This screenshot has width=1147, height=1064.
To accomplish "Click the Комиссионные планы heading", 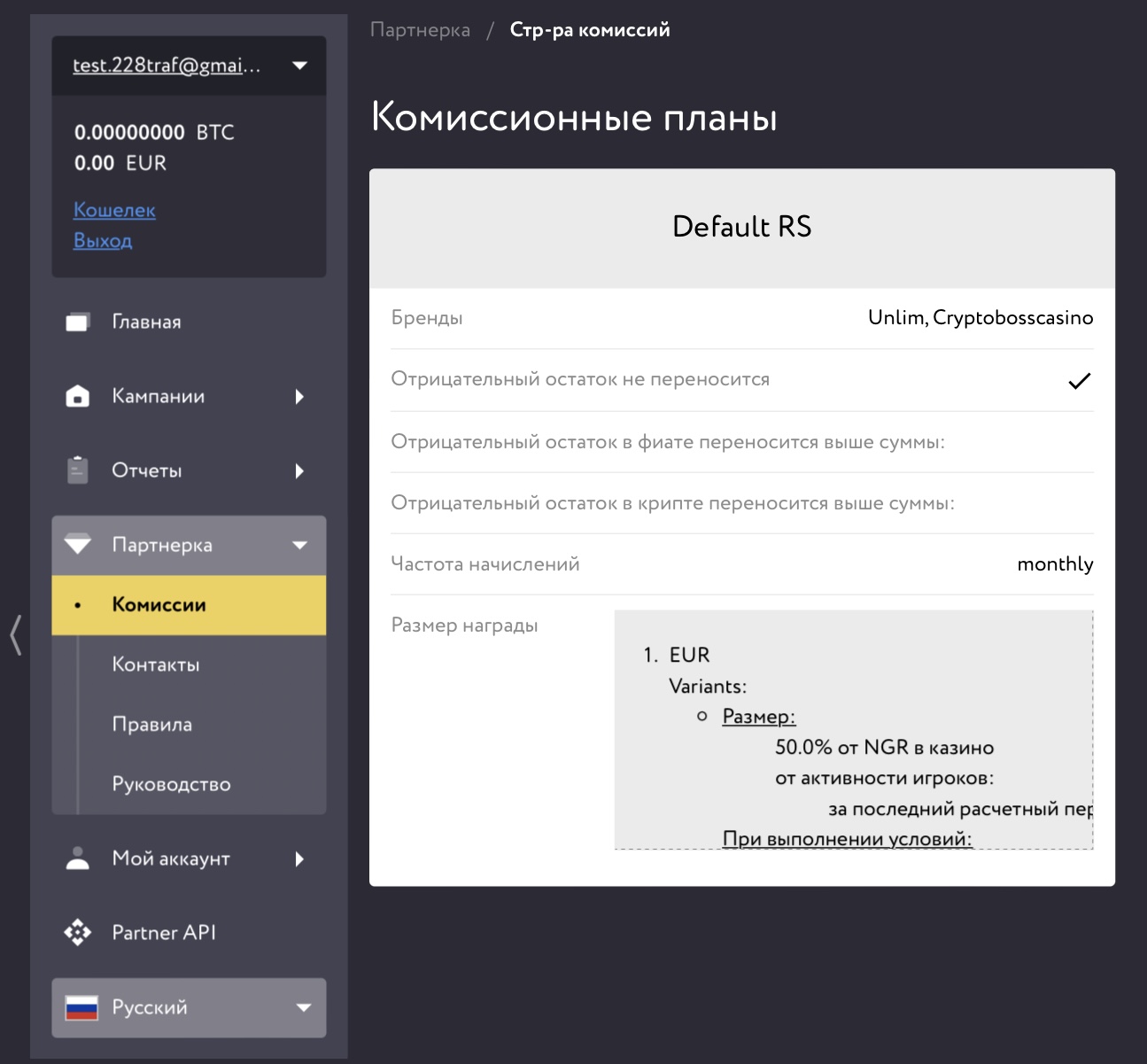I will [x=574, y=117].
